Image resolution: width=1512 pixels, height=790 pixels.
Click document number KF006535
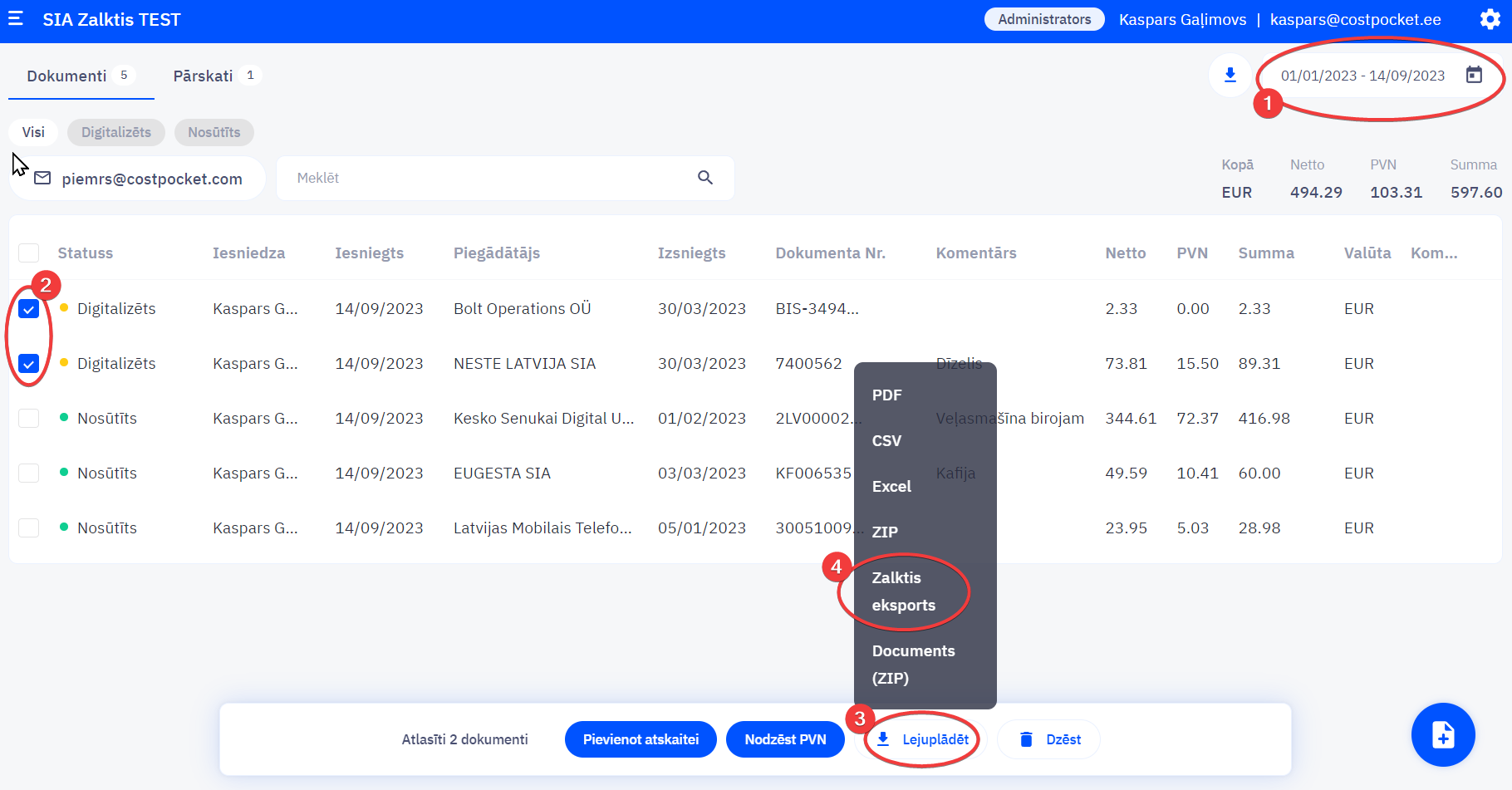click(x=813, y=474)
